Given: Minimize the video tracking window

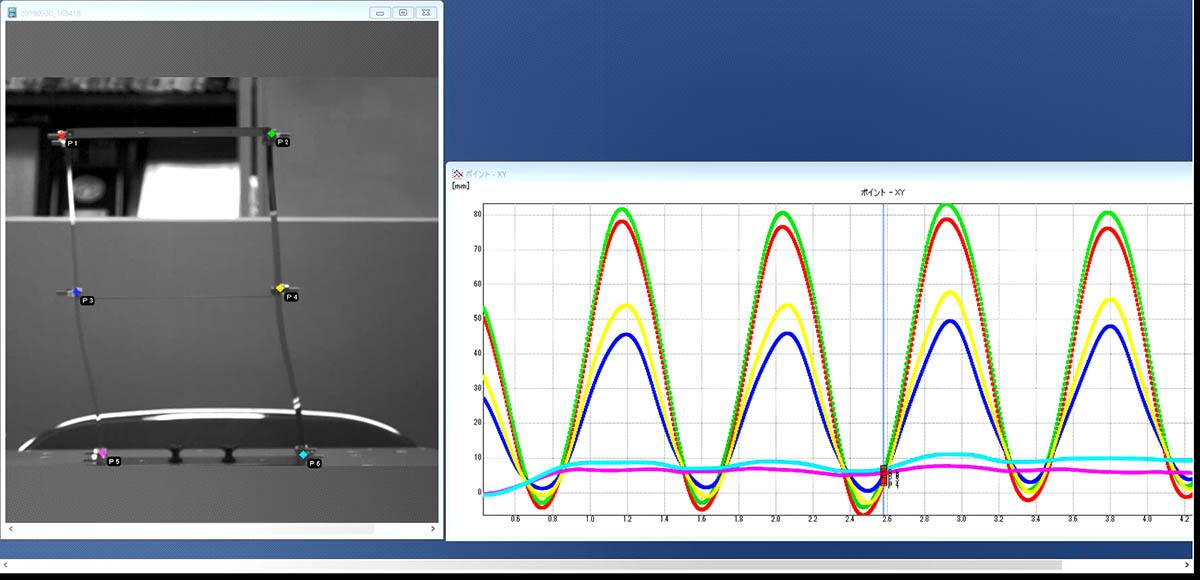Looking at the screenshot, I should point(380,12).
